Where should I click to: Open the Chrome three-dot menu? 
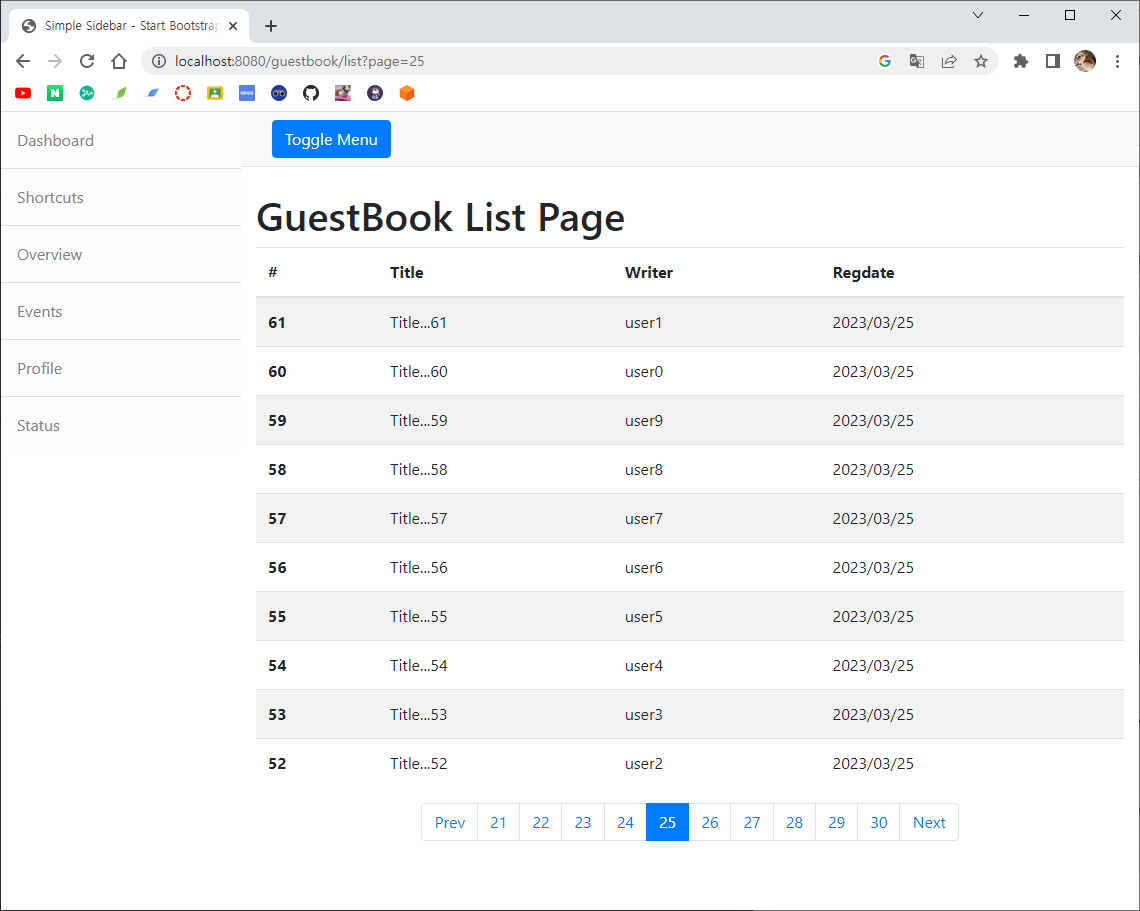coord(1117,61)
